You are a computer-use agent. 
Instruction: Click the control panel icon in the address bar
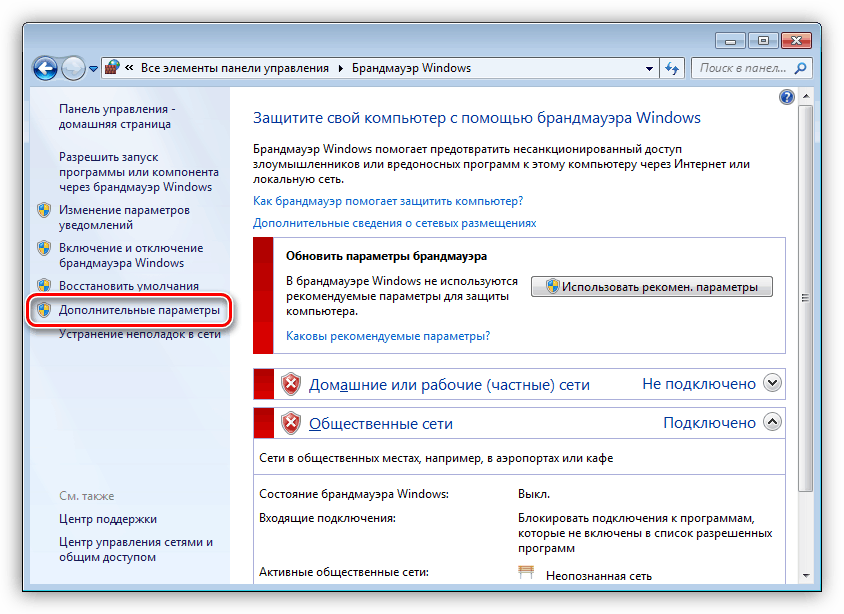pyautogui.click(x=110, y=67)
